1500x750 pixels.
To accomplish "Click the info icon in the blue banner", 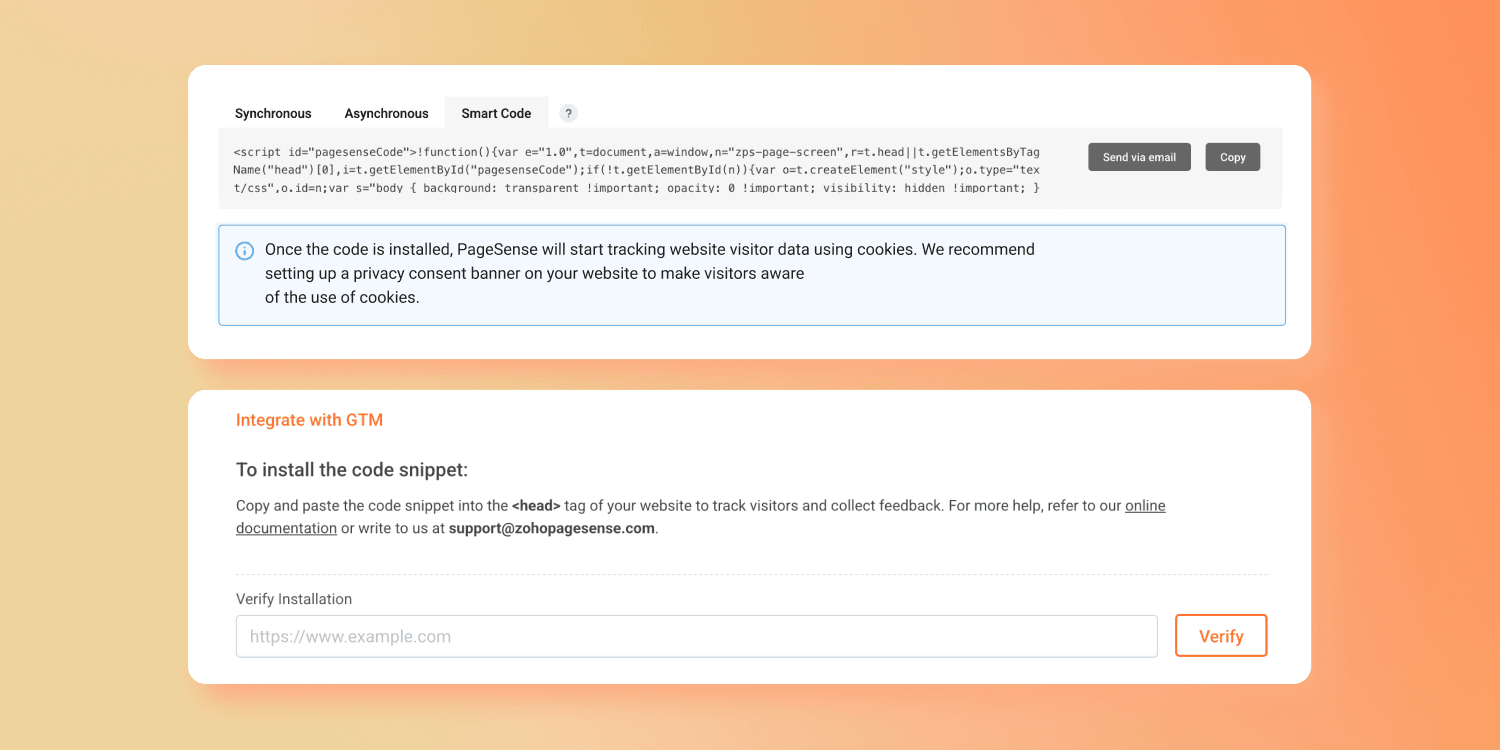I will 244,251.
